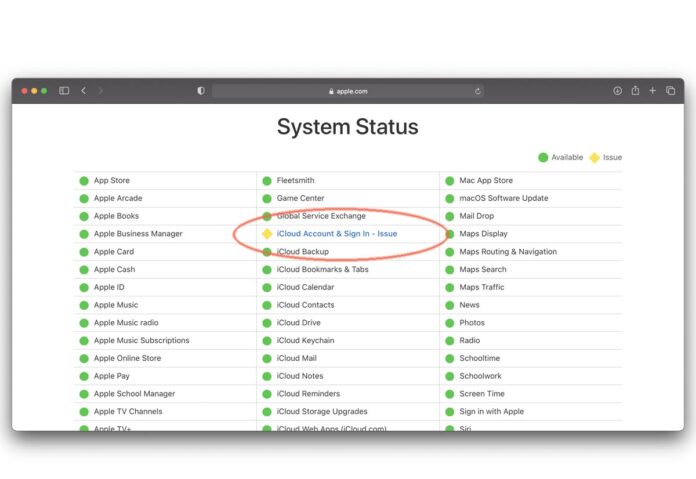Open iCloud Account & Sign In - Issue link
696x479 pixels.
coord(337,234)
